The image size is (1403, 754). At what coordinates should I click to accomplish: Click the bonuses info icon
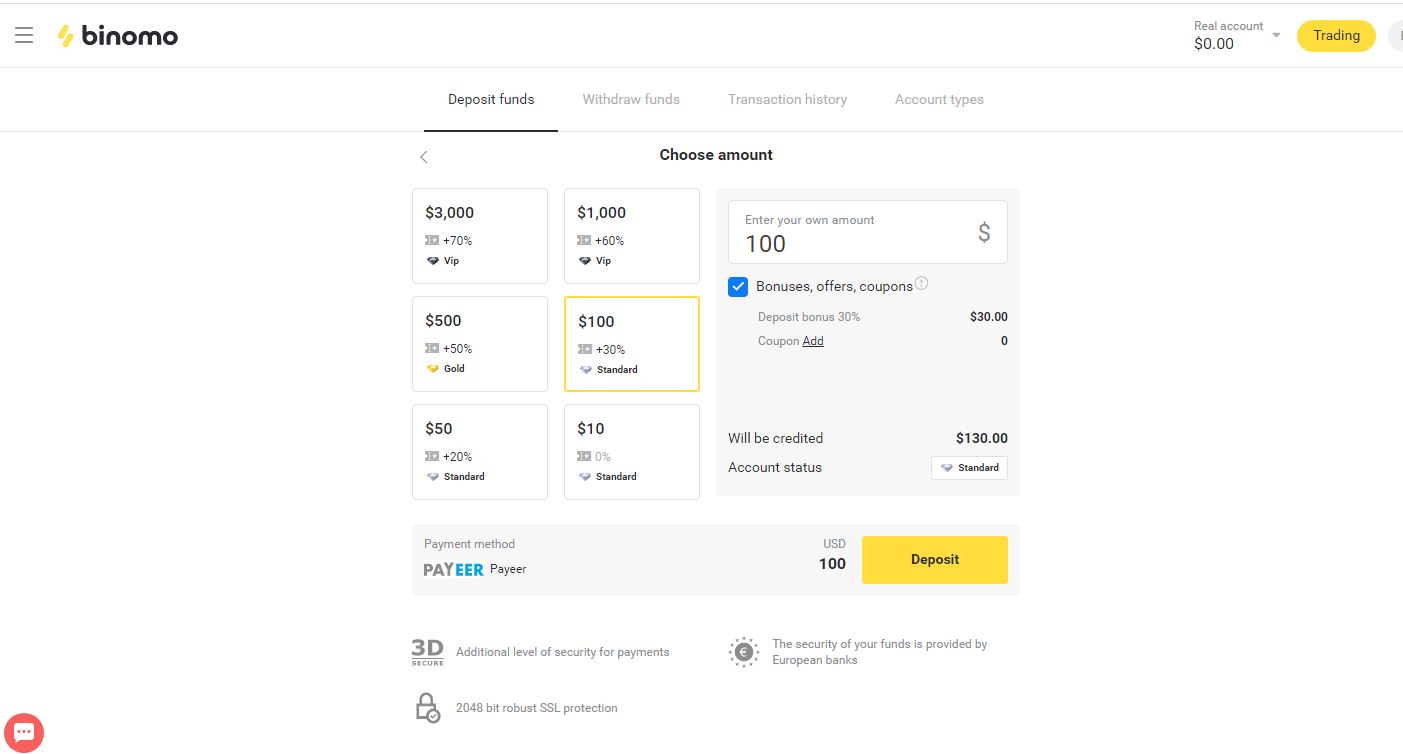(922, 283)
